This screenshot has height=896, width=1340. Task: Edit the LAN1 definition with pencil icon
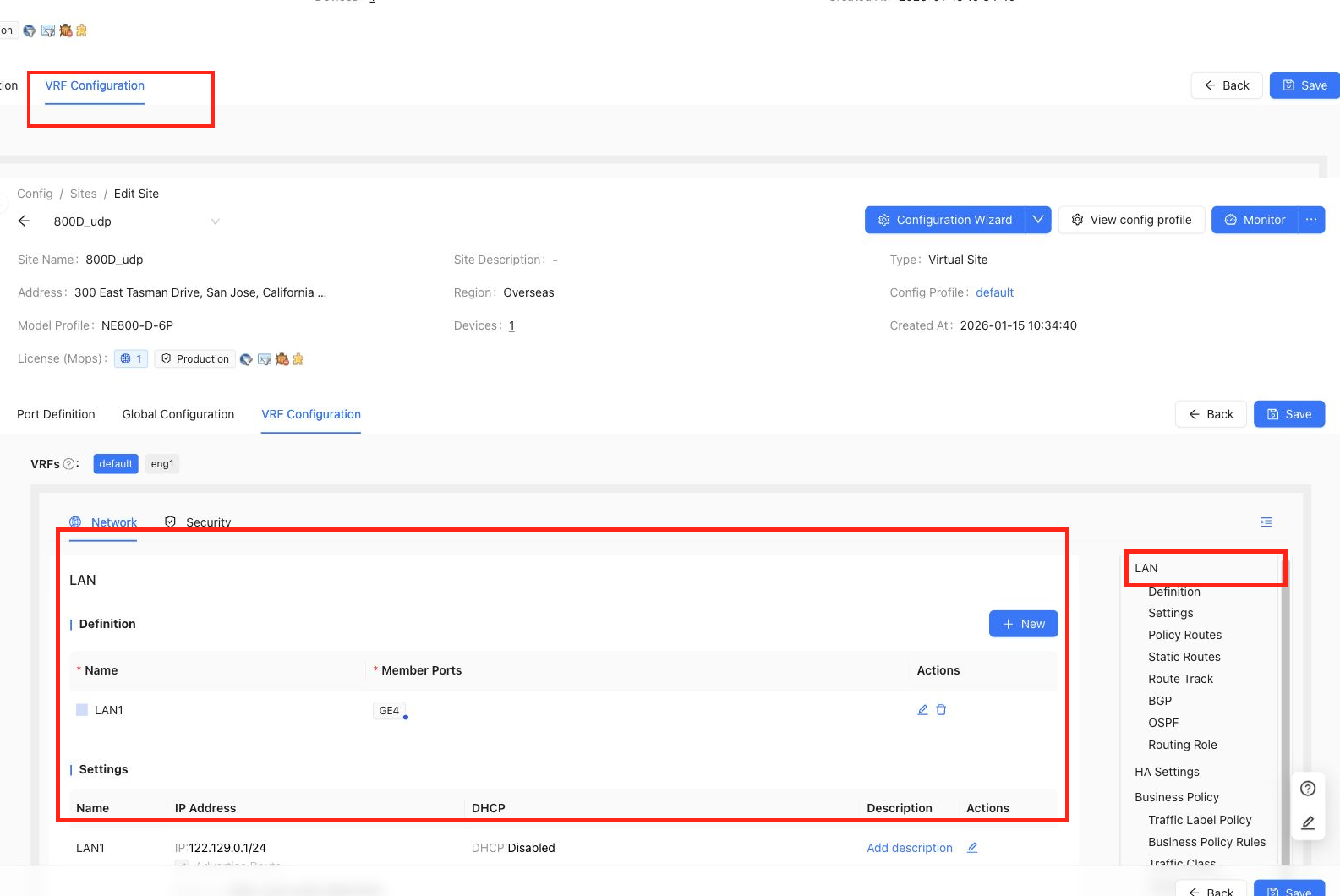923,710
